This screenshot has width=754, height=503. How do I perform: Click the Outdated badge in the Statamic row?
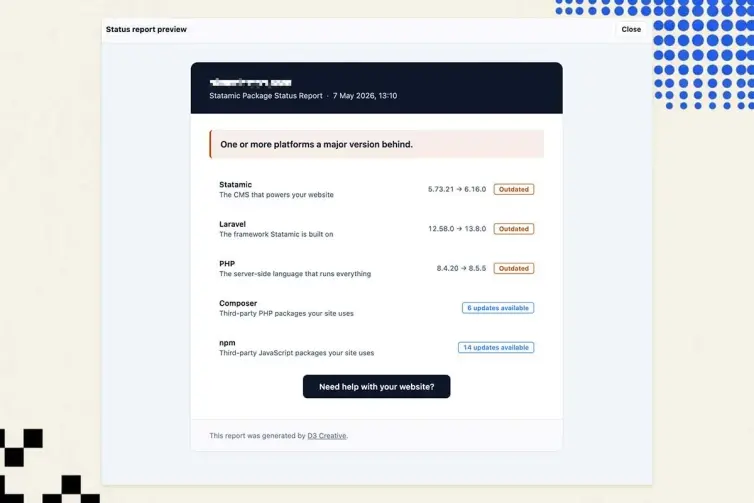pyautogui.click(x=514, y=189)
